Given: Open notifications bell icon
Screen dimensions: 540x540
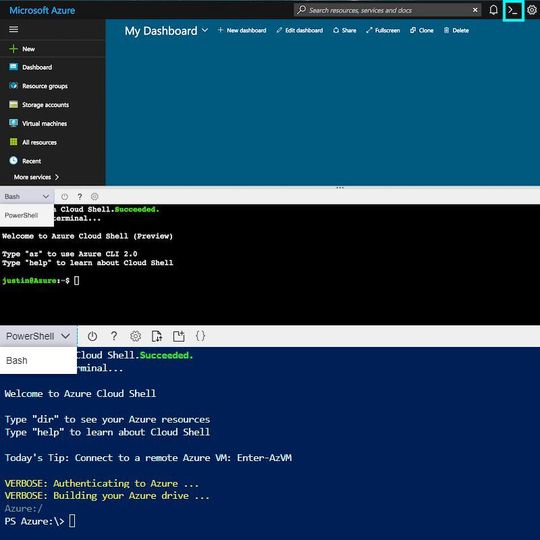Looking at the screenshot, I should [493, 10].
